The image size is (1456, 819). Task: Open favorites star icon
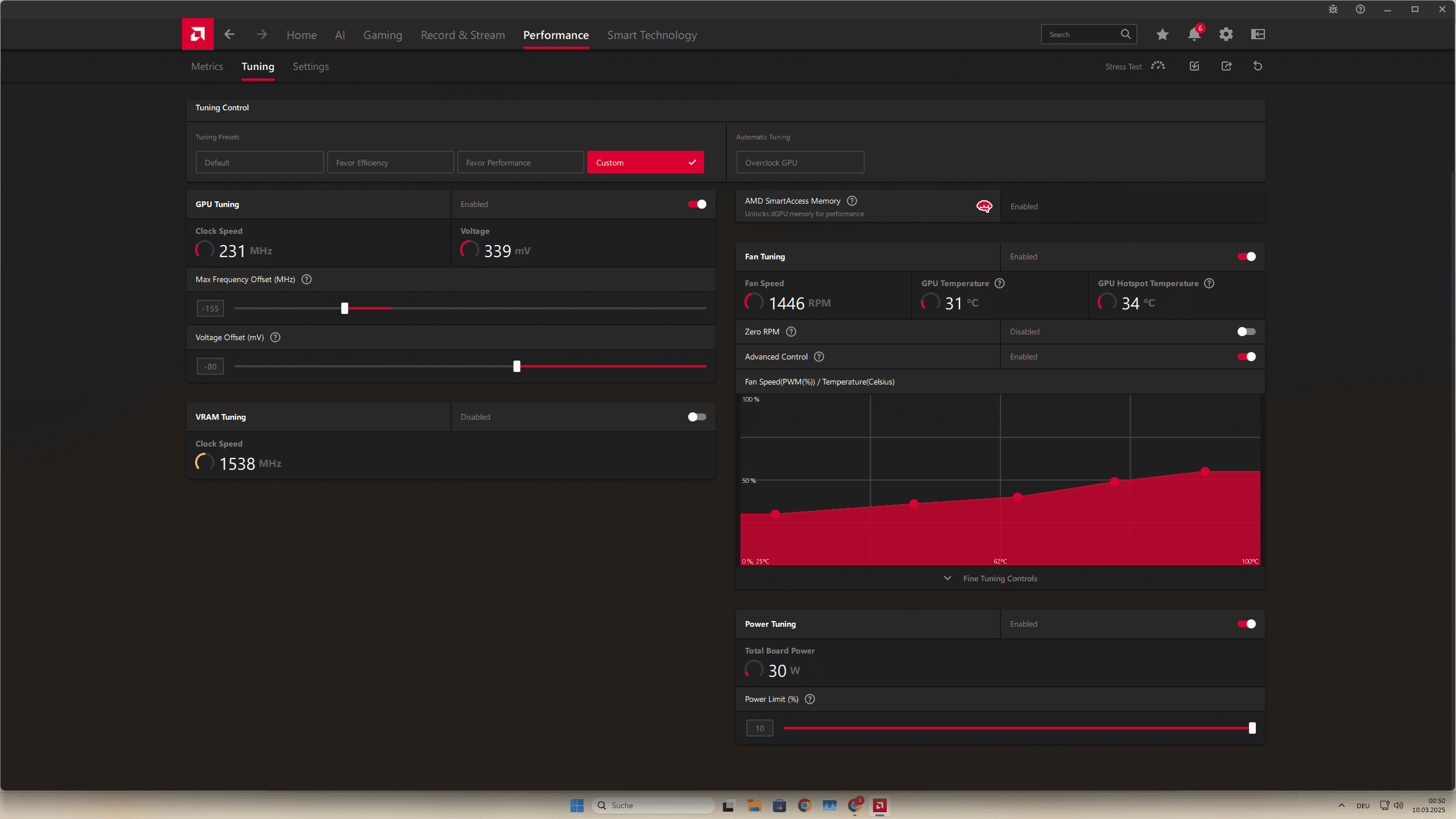pyautogui.click(x=1162, y=34)
